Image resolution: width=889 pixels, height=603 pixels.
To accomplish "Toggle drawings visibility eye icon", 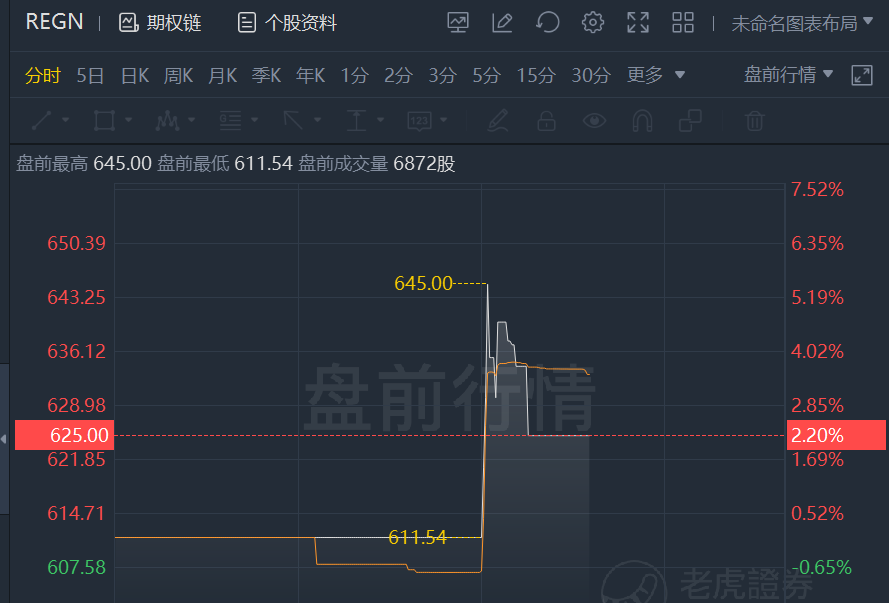I will point(594,120).
